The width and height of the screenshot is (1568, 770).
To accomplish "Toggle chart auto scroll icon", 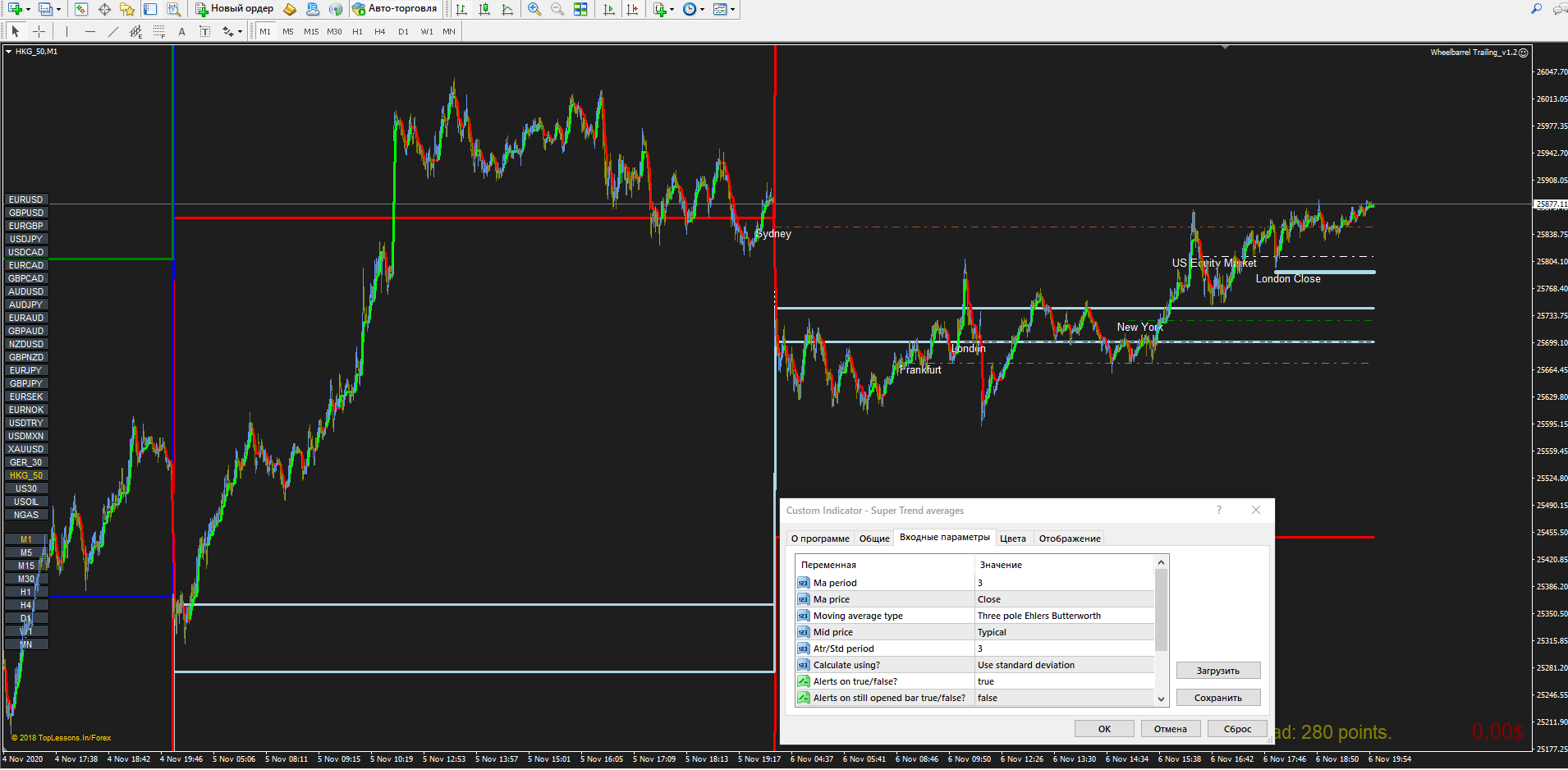I will (608, 9).
